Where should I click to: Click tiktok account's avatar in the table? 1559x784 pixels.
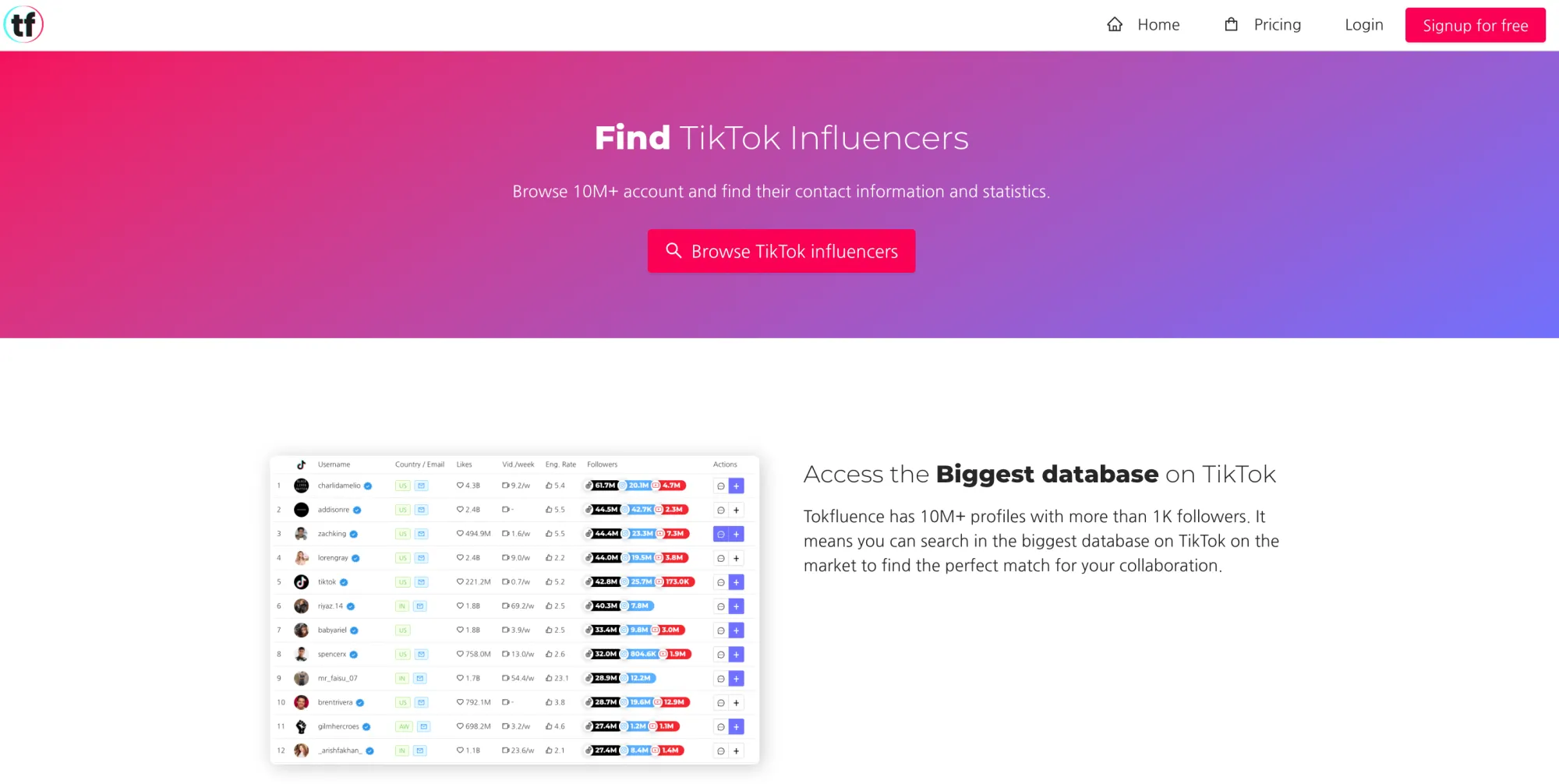click(302, 582)
